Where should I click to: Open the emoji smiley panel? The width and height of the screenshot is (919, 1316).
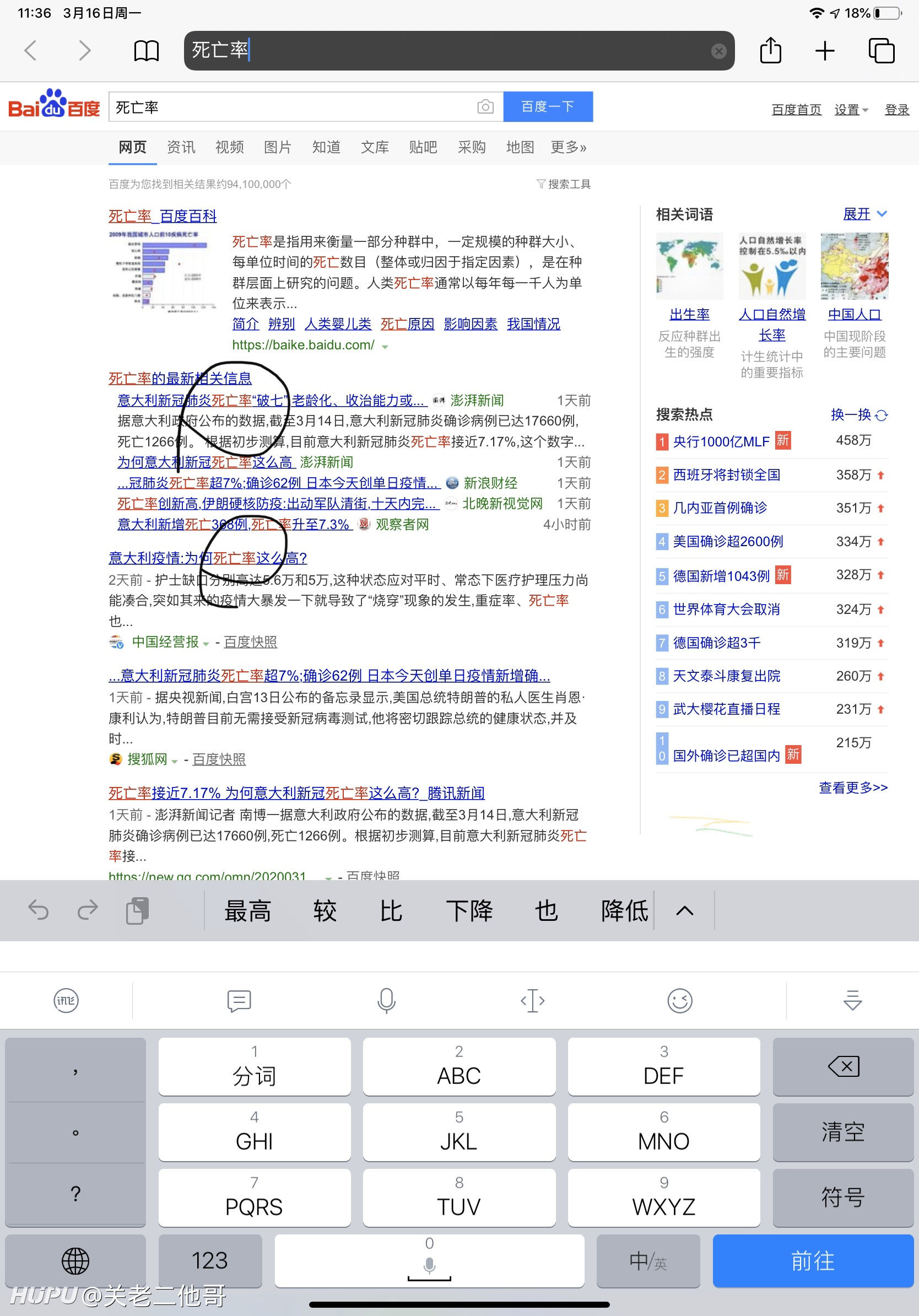[x=679, y=1001]
